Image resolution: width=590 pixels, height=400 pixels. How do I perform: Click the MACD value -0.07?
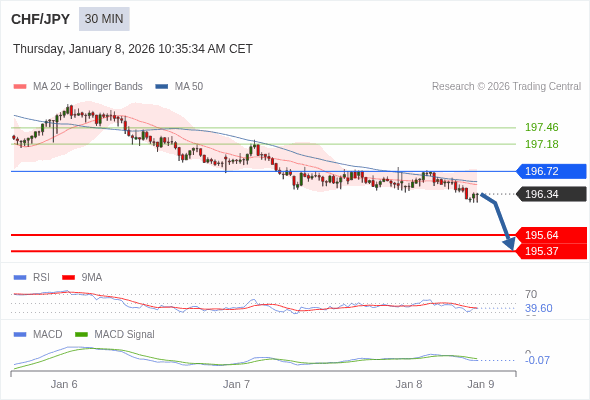pos(537,360)
